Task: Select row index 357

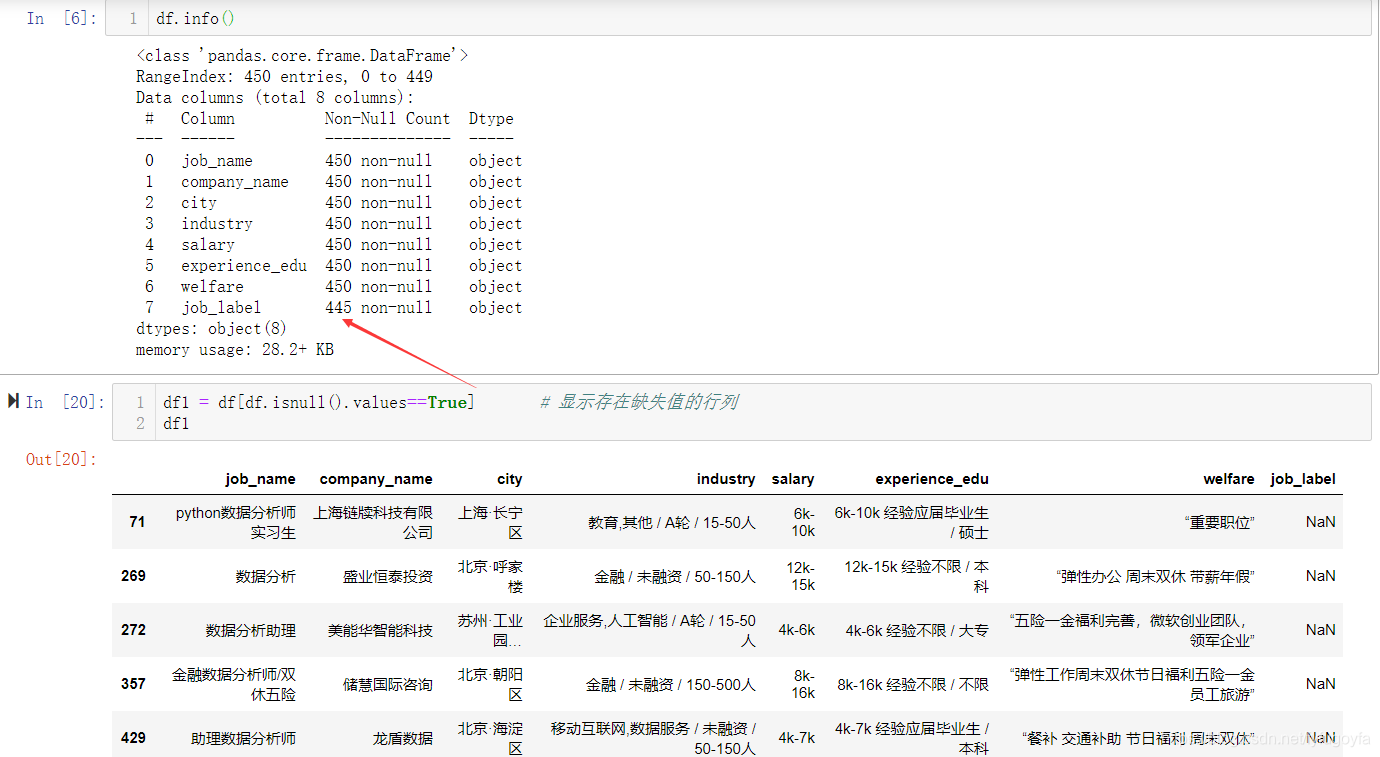Action: (x=133, y=684)
